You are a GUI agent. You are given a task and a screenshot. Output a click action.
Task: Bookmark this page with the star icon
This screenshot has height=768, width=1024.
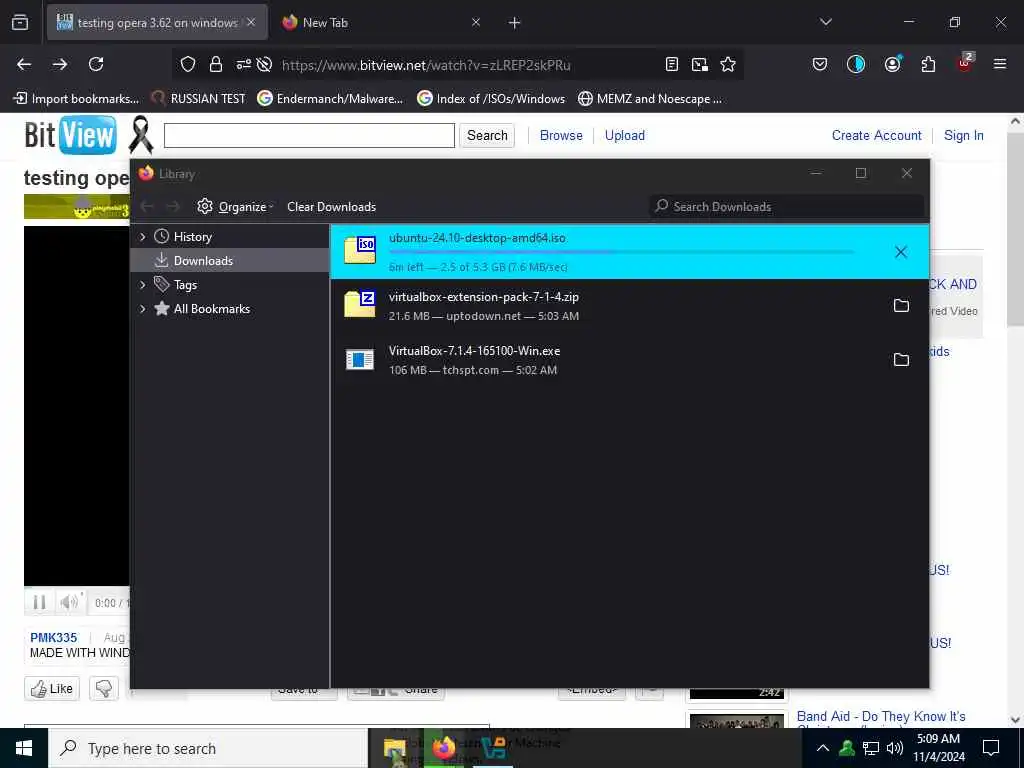click(728, 64)
